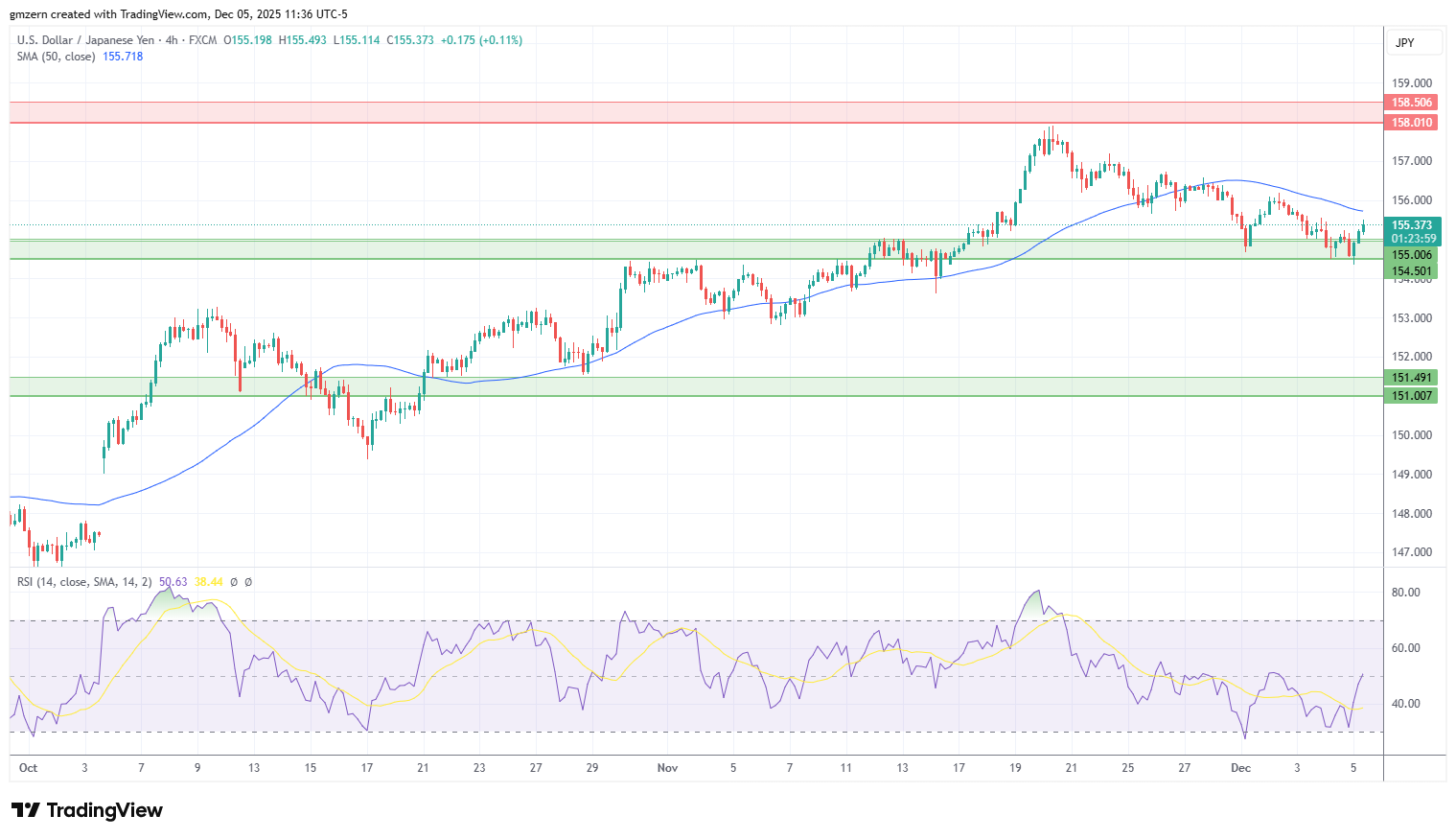Select the RSI (14, close, SMA, 14, 2) legend
This screenshot has height=839, width=1456.
[x=84, y=582]
